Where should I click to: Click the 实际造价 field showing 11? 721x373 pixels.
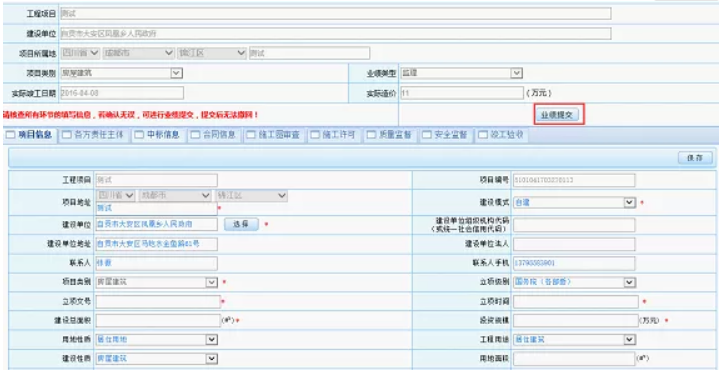pos(462,93)
